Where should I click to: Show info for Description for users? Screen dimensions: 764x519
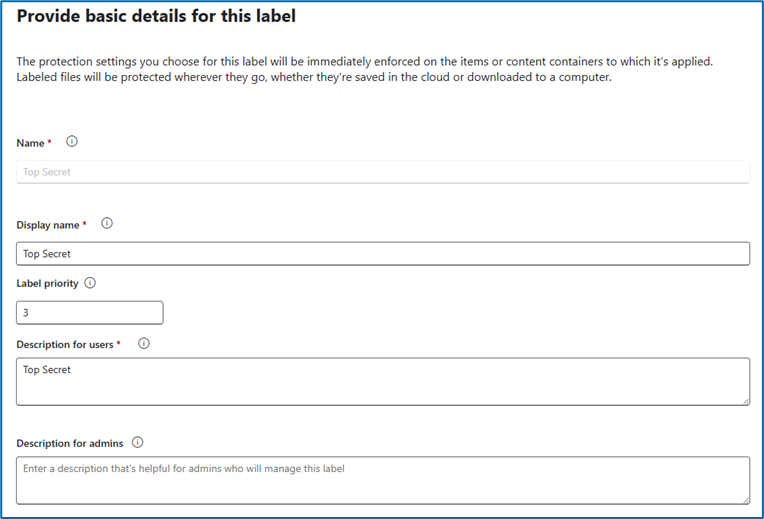click(x=143, y=344)
